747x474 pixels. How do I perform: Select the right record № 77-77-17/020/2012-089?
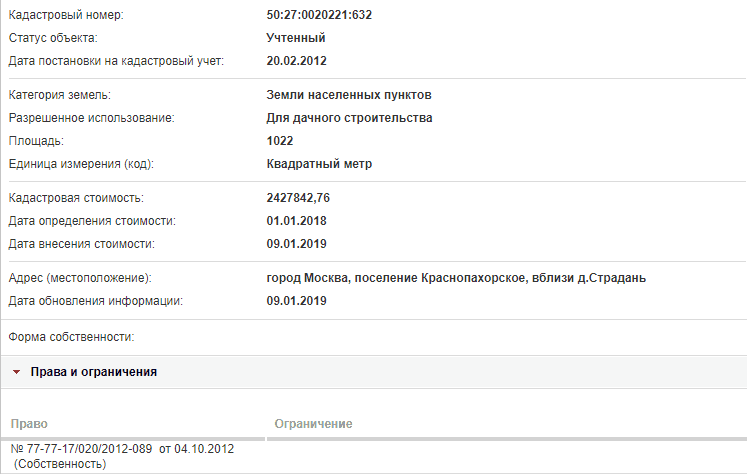[x=81, y=449]
